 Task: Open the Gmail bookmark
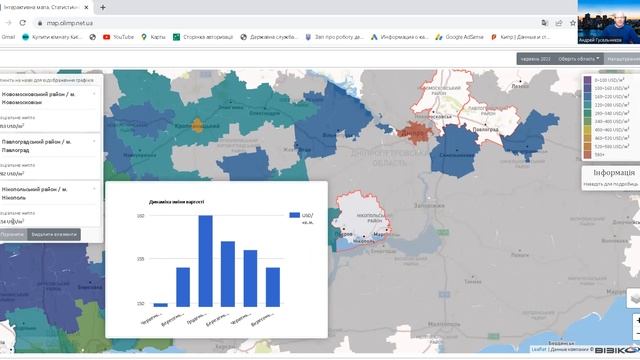coord(7,37)
